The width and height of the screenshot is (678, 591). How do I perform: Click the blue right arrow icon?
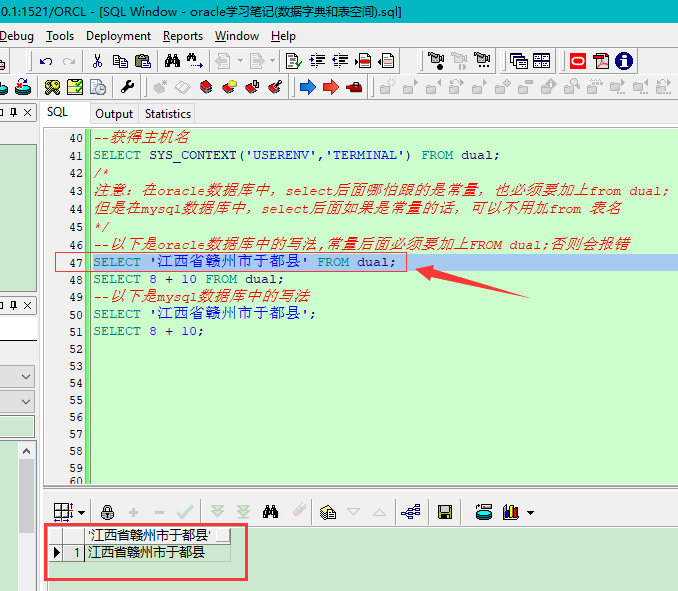pyautogui.click(x=308, y=87)
